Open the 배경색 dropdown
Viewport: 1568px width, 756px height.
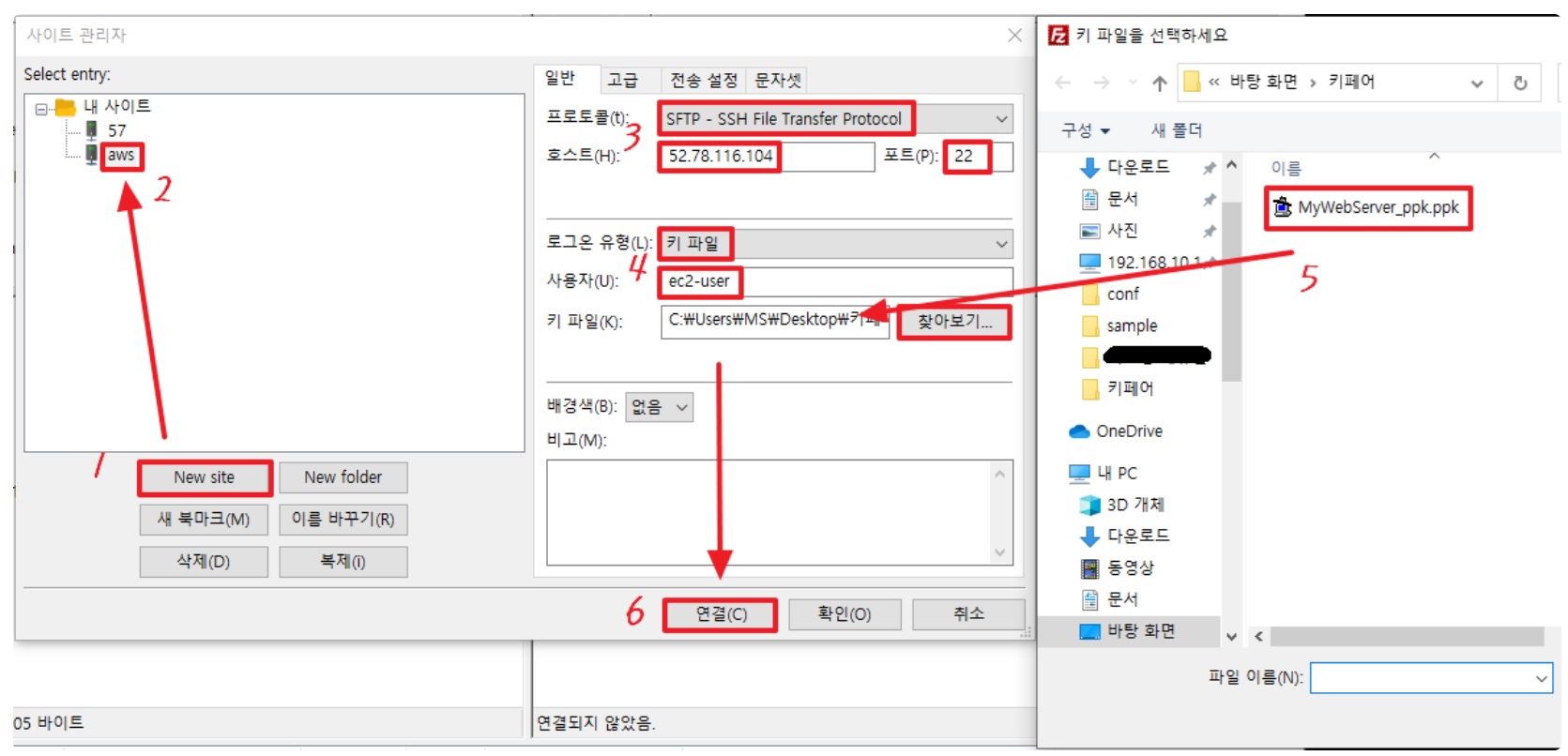660,407
